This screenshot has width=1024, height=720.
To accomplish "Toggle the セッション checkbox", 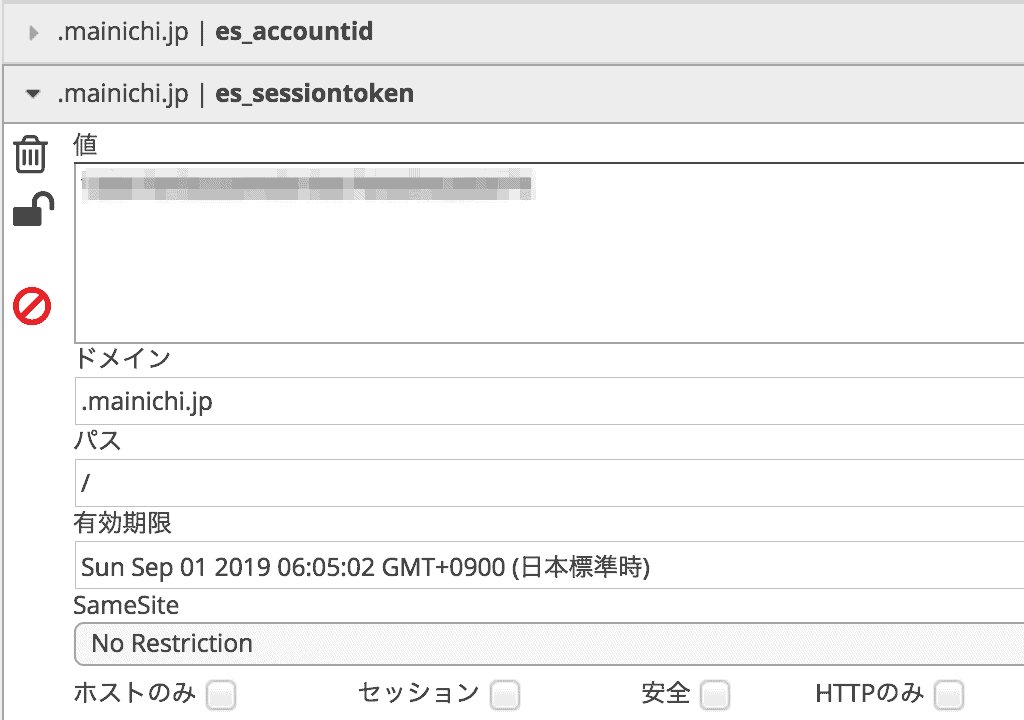I will pos(505,695).
